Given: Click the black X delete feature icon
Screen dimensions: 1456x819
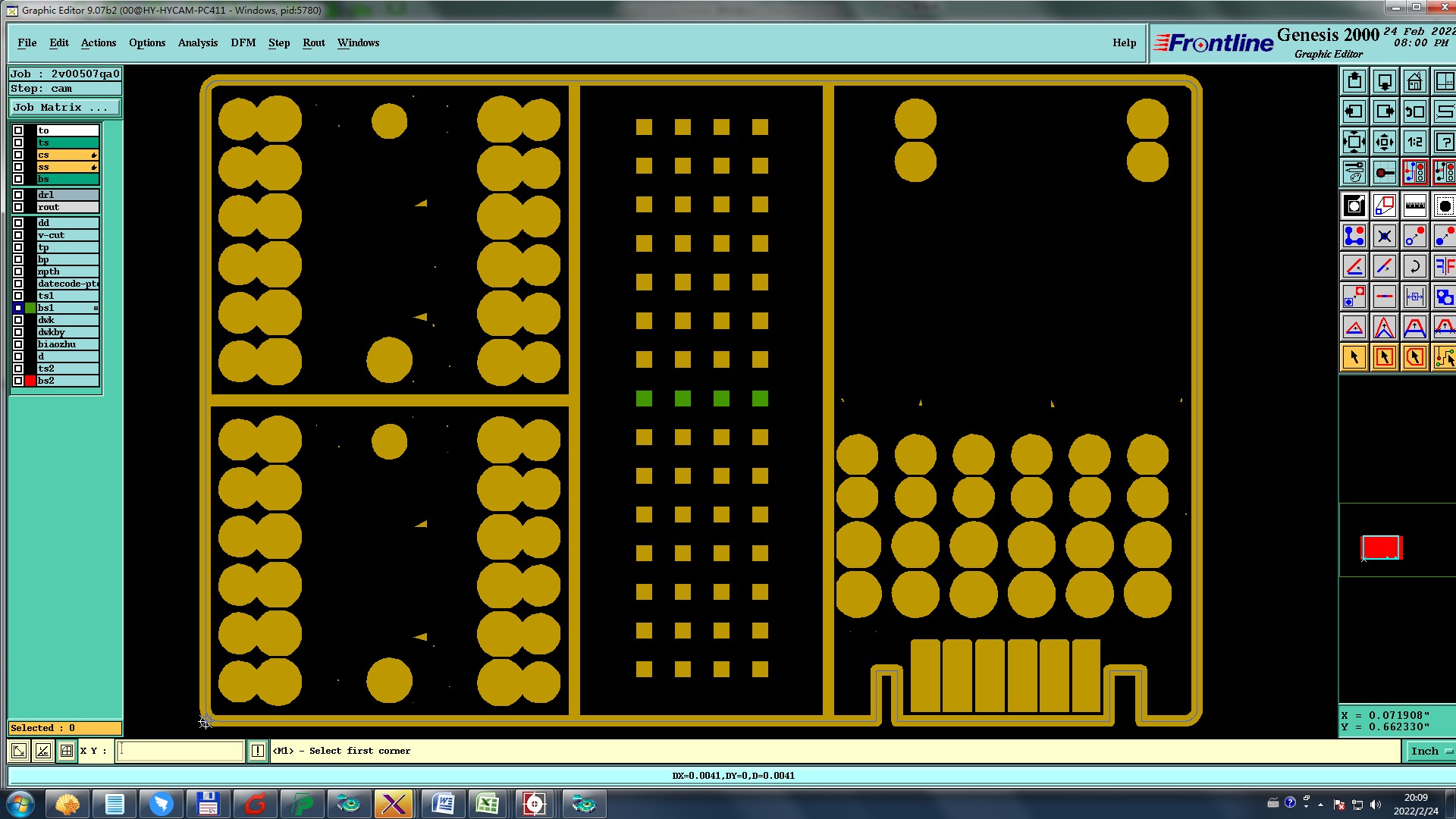Looking at the screenshot, I should (x=1384, y=236).
